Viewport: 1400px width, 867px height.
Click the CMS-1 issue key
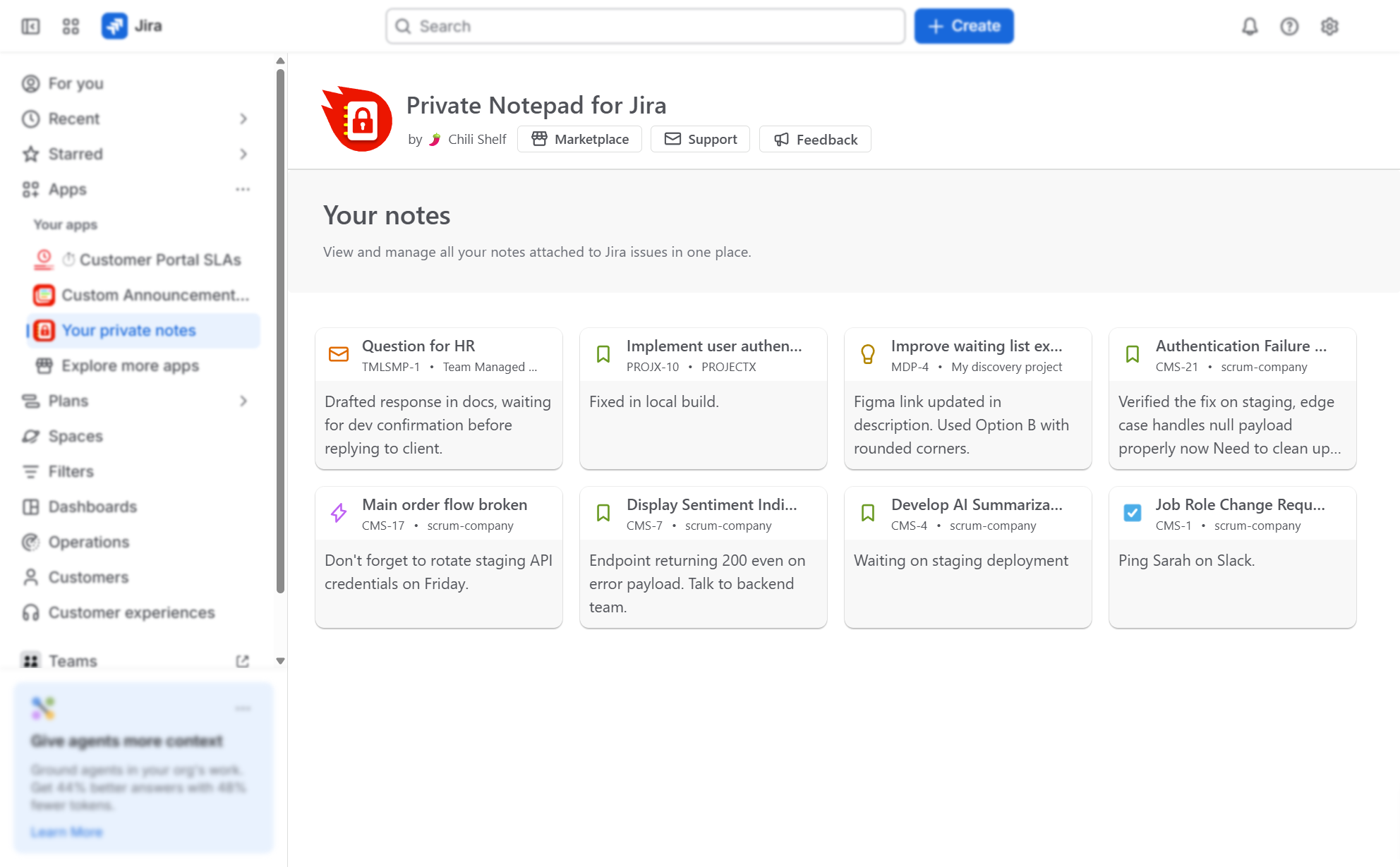1173,526
